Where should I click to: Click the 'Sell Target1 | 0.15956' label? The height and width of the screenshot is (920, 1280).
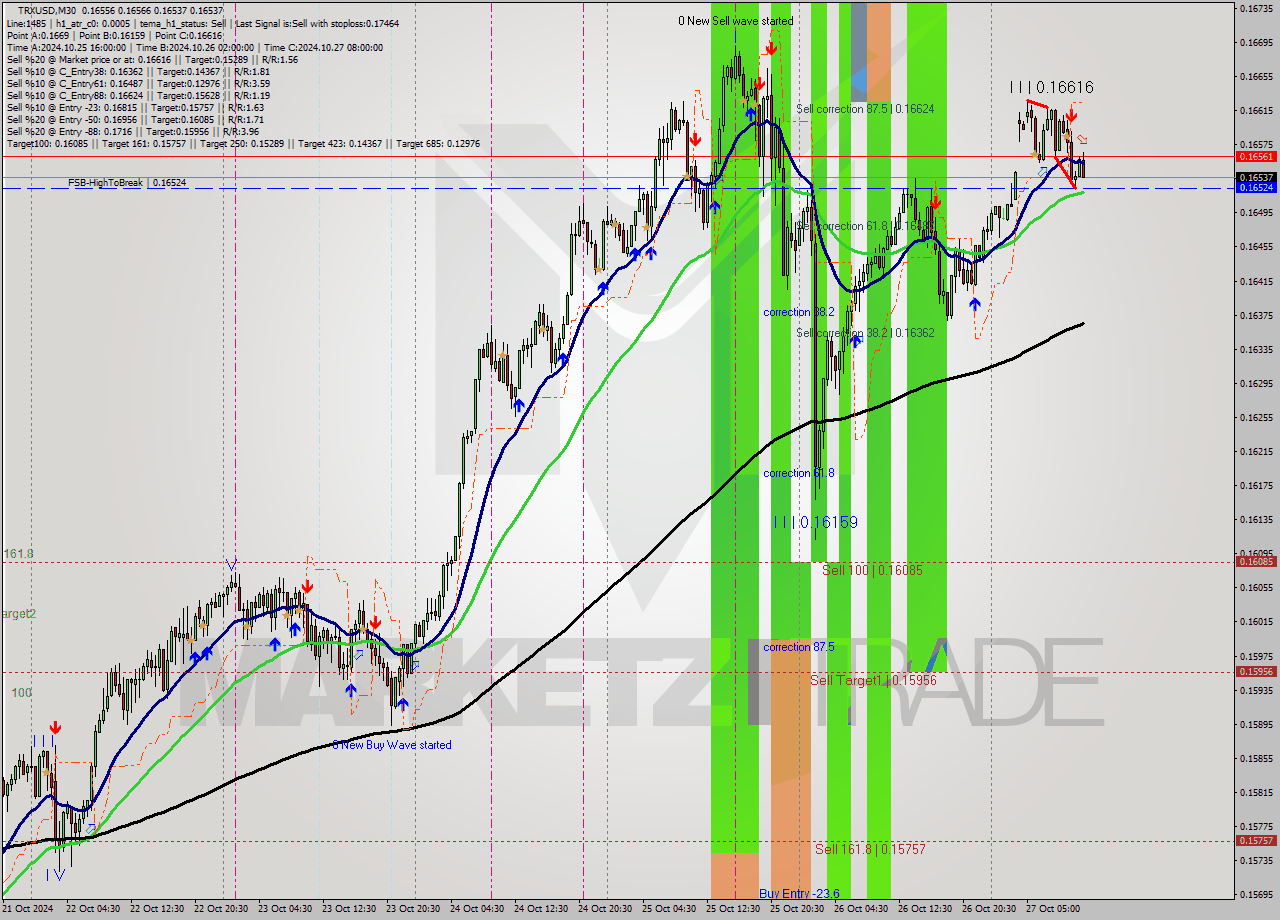coord(873,680)
